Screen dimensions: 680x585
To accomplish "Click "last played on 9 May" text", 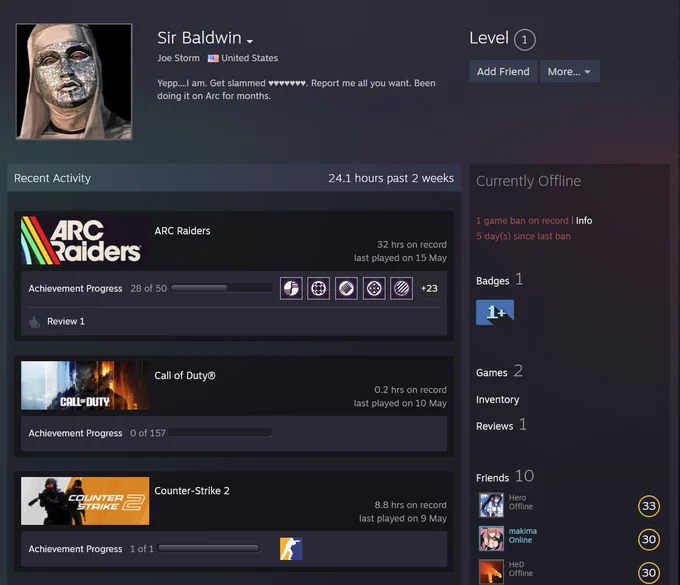I will [x=402, y=519].
